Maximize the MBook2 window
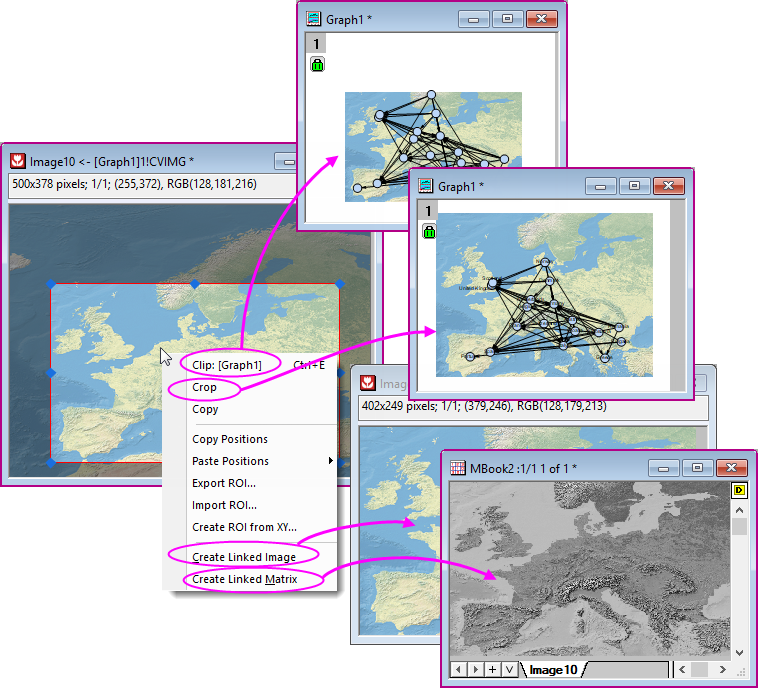The image size is (758, 688). click(x=696, y=468)
